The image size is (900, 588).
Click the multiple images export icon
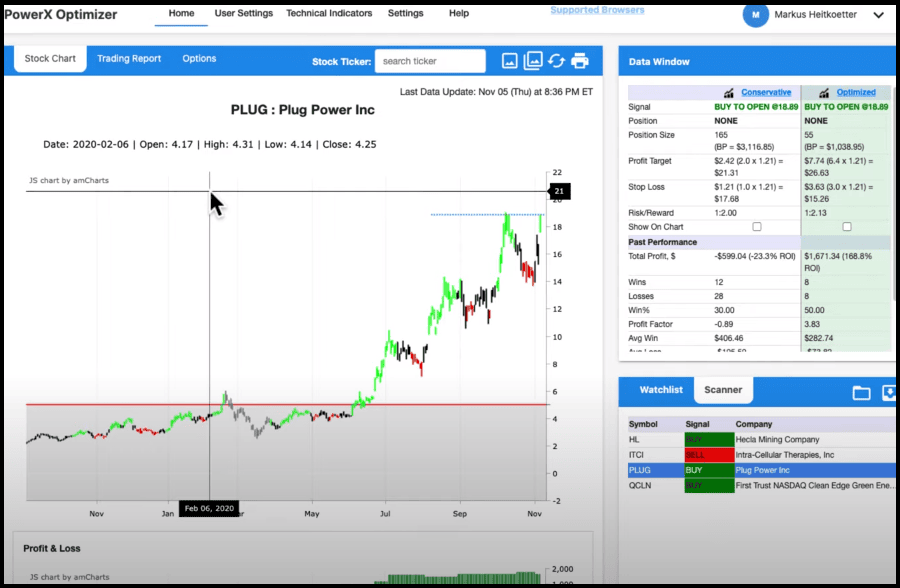click(533, 61)
